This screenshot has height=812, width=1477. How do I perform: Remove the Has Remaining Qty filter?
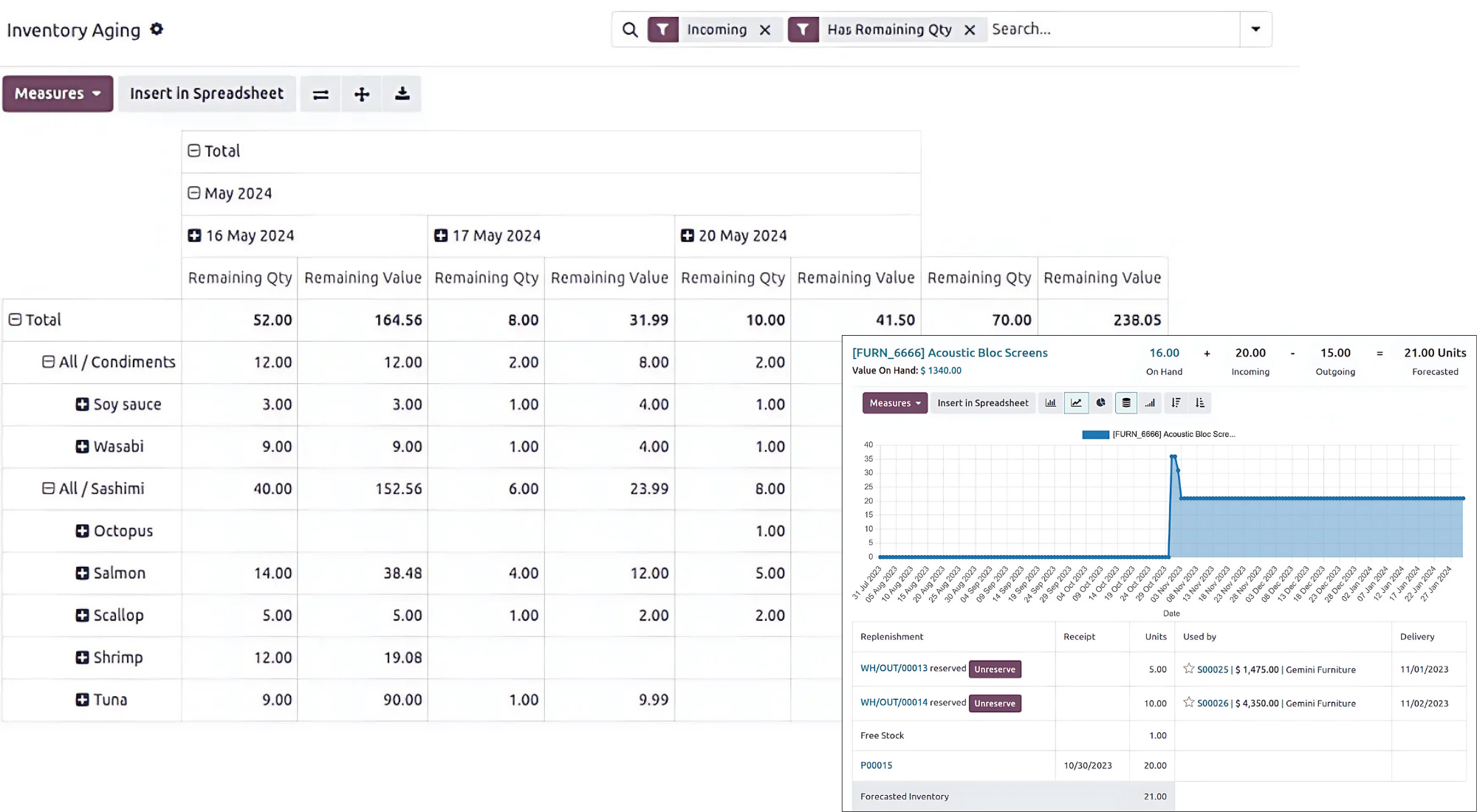tap(970, 30)
